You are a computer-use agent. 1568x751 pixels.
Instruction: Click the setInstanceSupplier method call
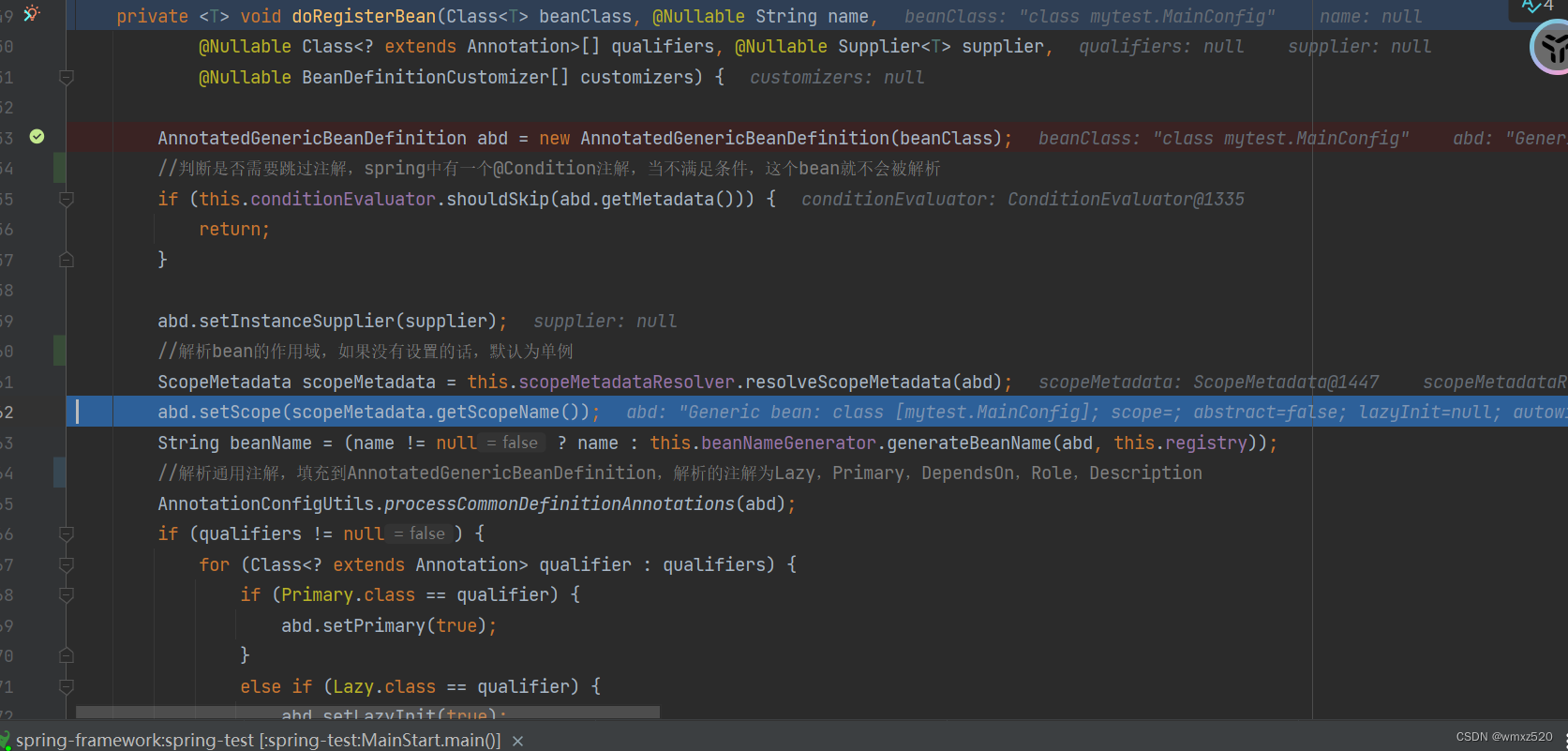297,321
